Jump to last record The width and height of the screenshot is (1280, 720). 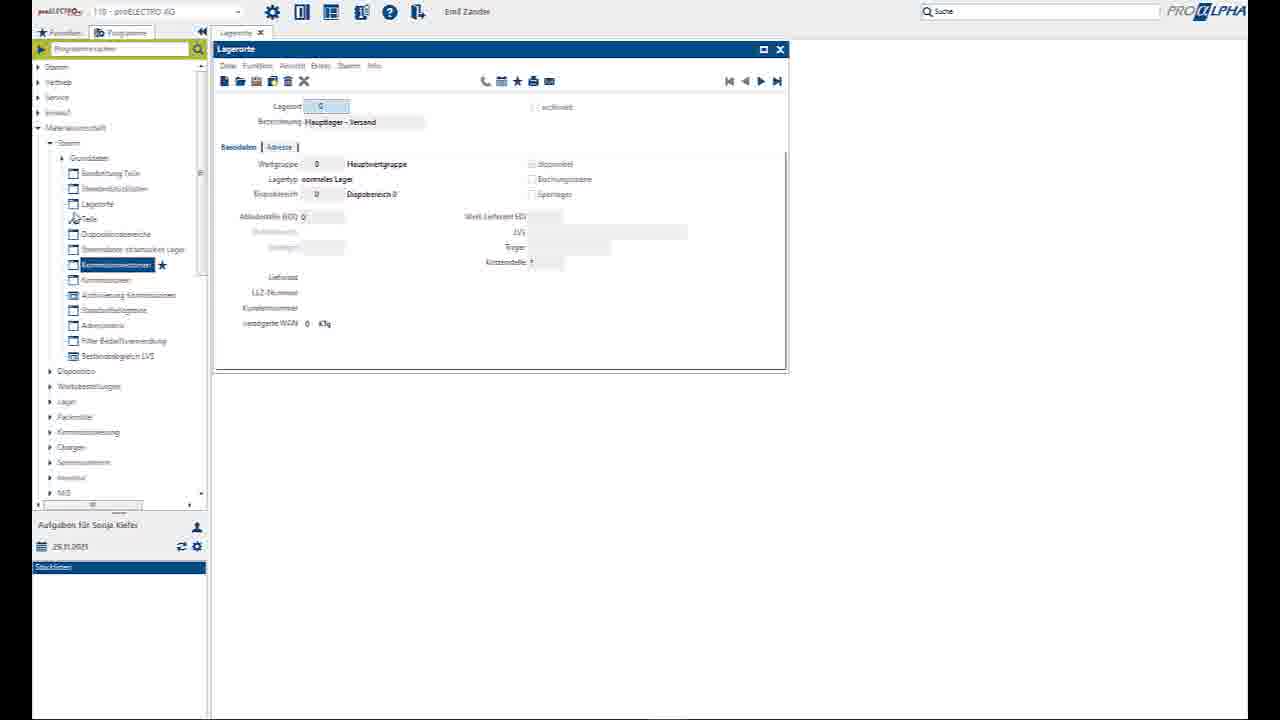click(x=777, y=81)
